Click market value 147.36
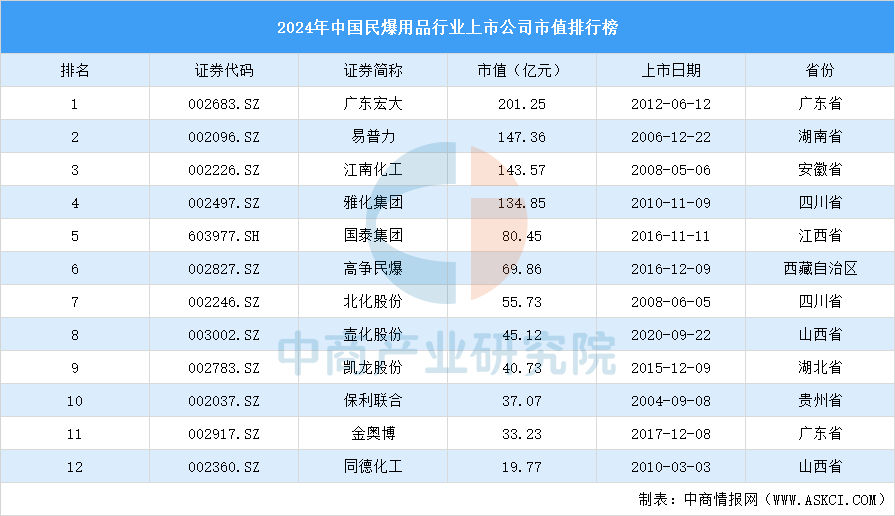 (522, 137)
